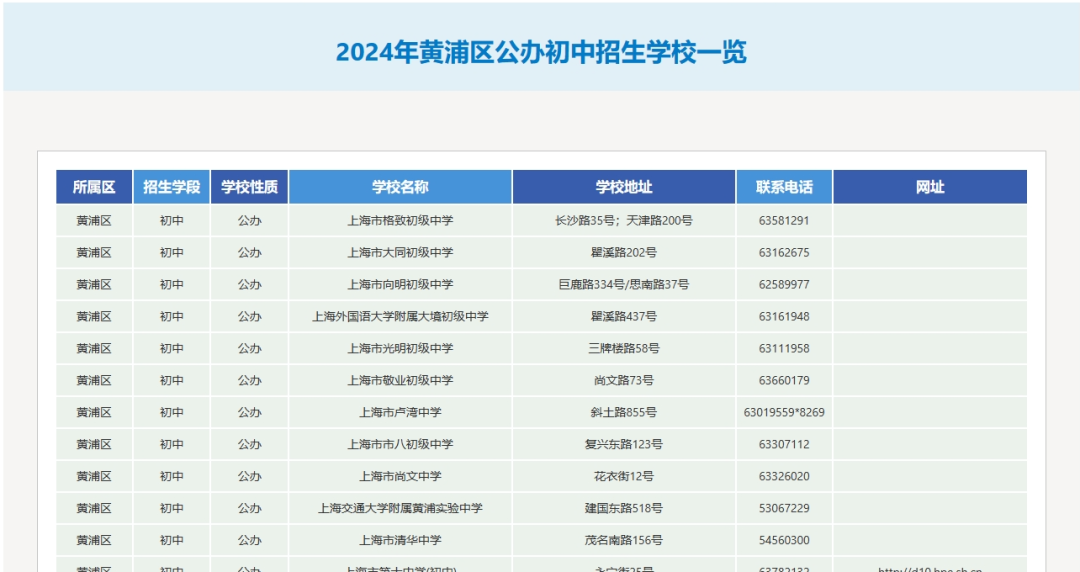
Task: Click 黄浦区 in the 上海市格致初级中学 row
Action: click(x=94, y=221)
